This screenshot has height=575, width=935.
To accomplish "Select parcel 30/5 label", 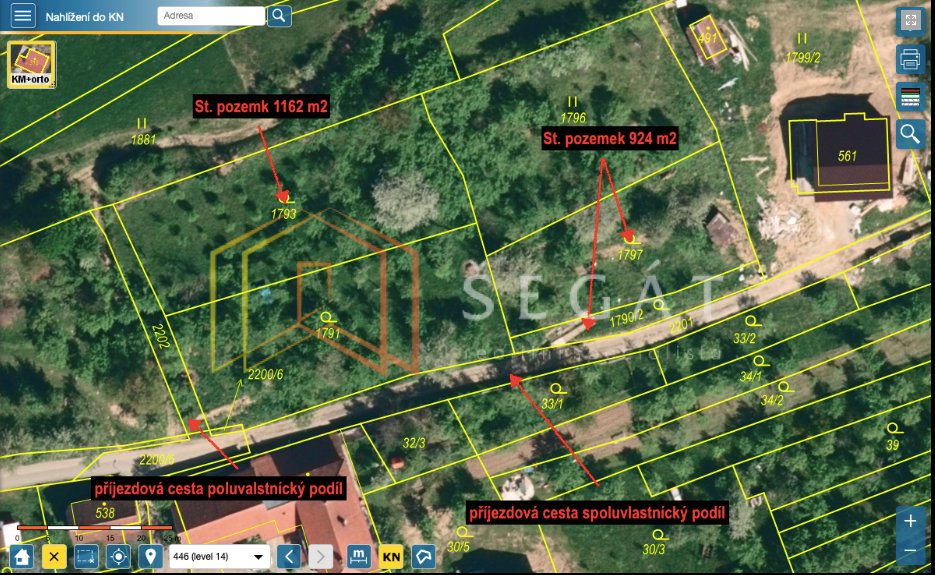I will [459, 546].
